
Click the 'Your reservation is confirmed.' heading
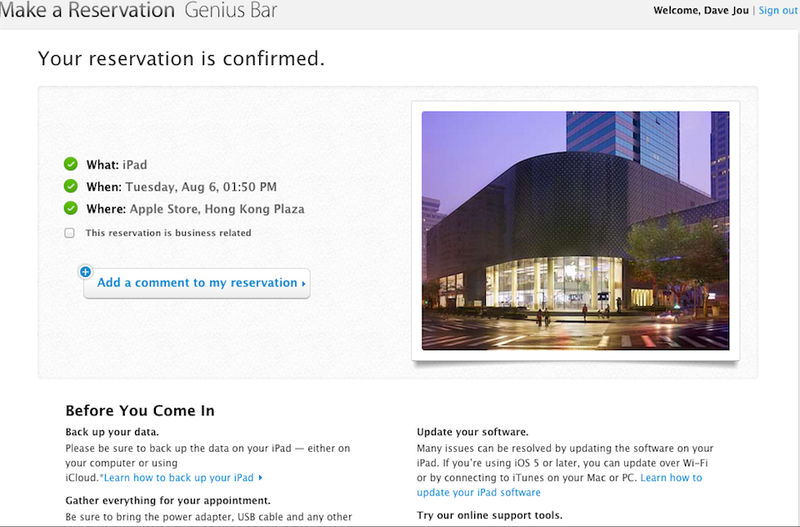pyautogui.click(x=181, y=58)
